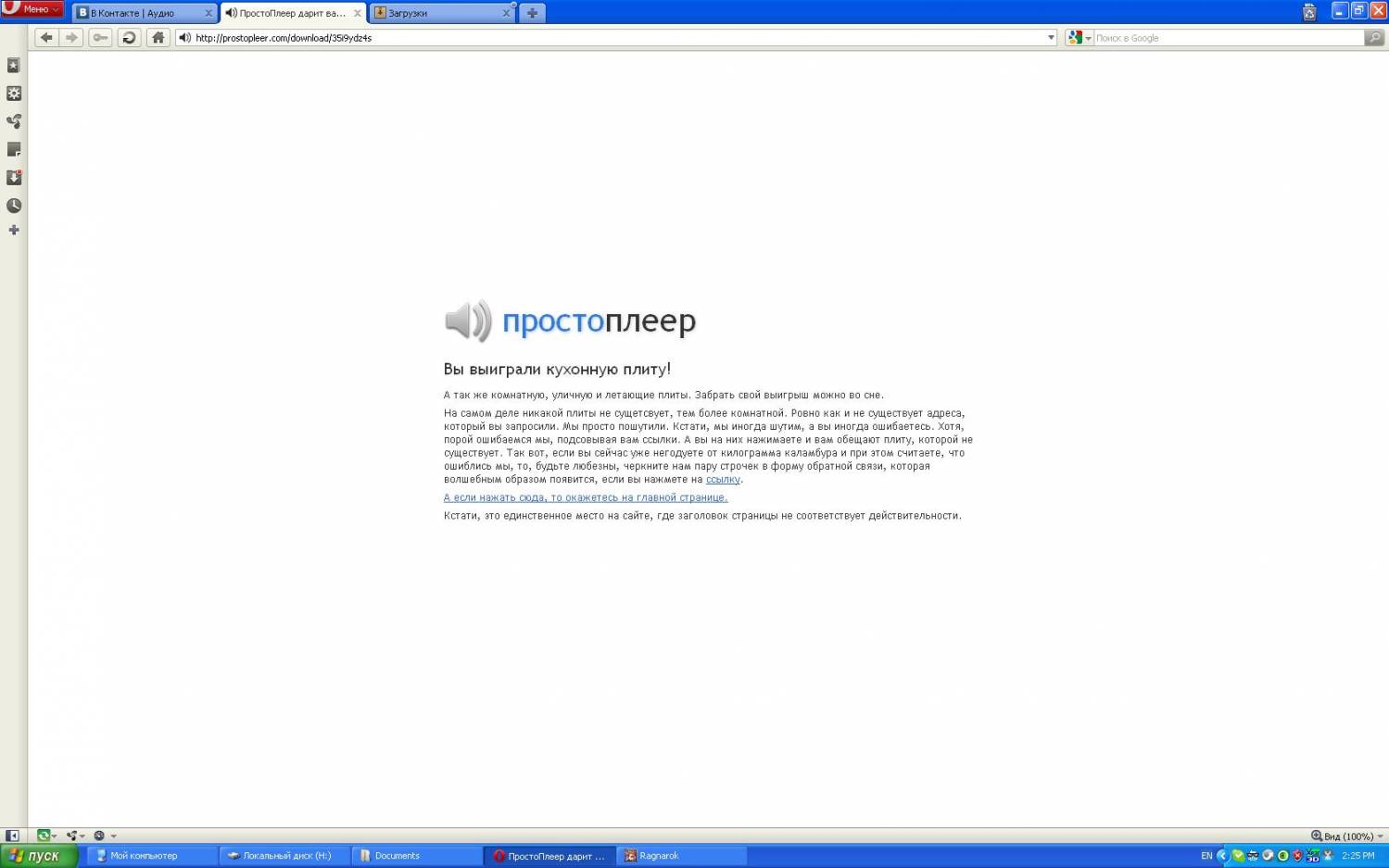The image size is (1389, 868).
Task: Open the Downloads panel icon
Action: pos(13,178)
